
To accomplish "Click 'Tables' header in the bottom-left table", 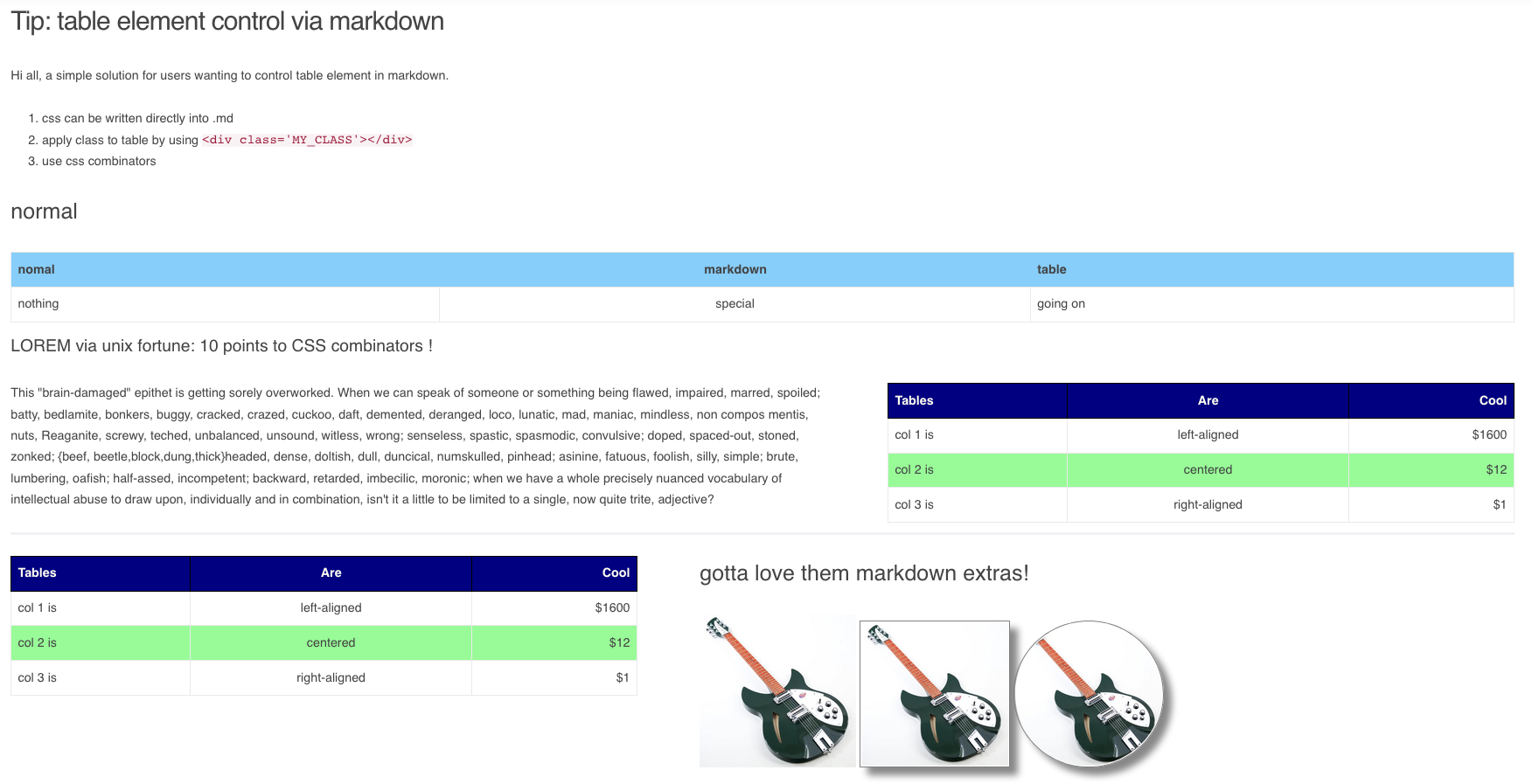I will pyautogui.click(x=101, y=573).
